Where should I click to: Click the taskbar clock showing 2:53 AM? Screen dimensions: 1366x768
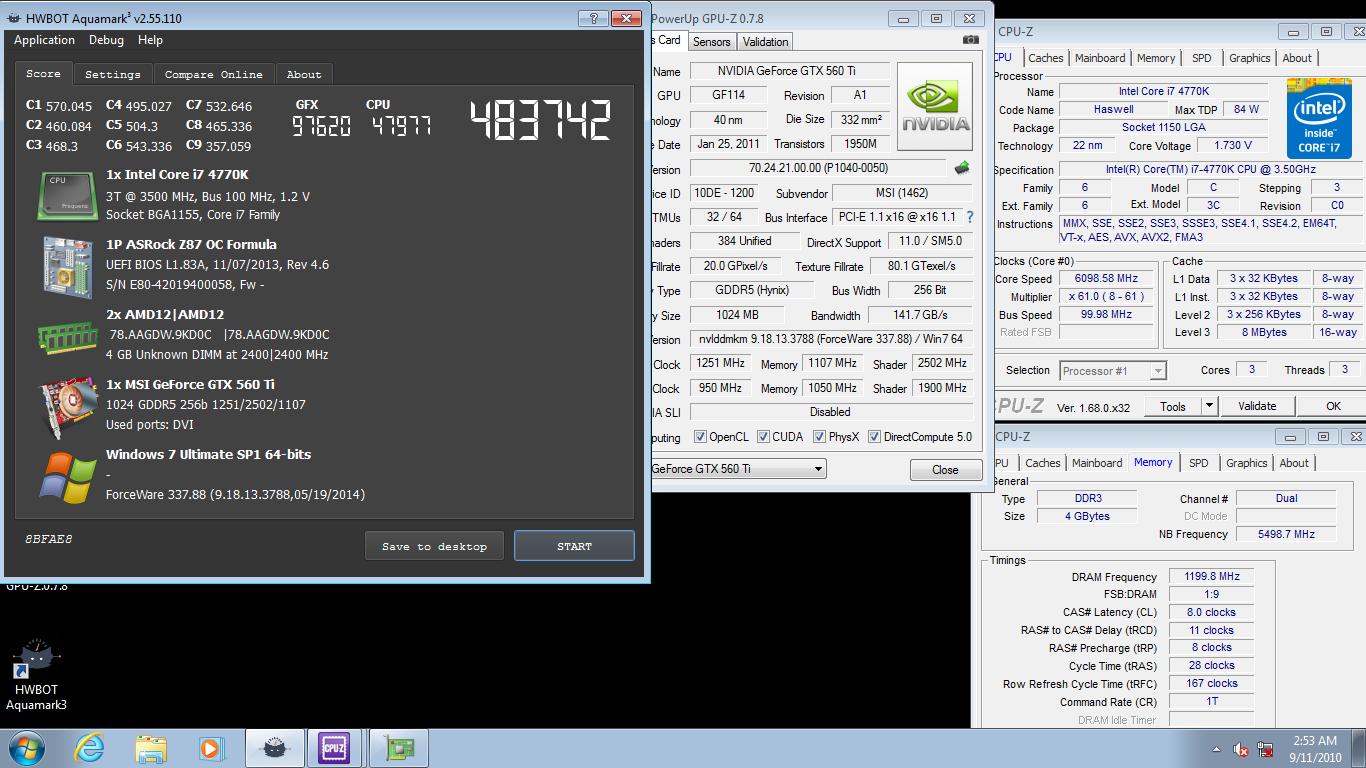1313,749
